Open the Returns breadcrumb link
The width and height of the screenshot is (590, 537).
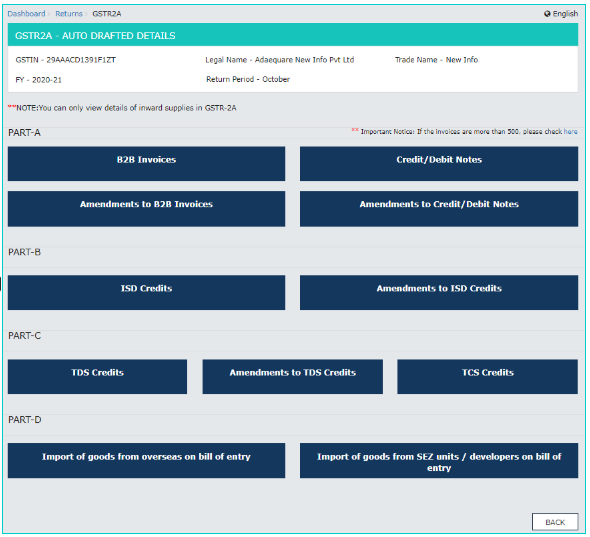(69, 14)
